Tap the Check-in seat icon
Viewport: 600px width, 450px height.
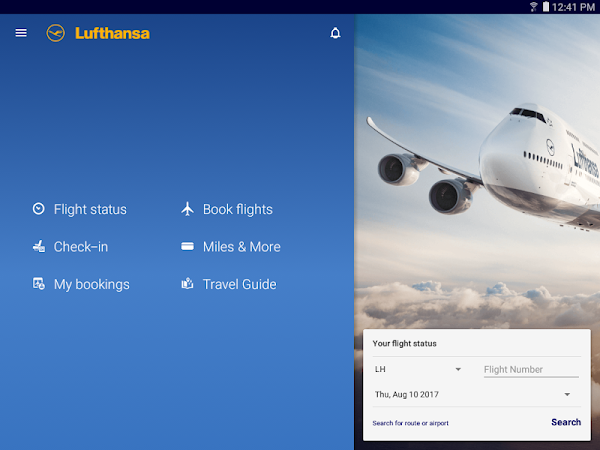38,246
